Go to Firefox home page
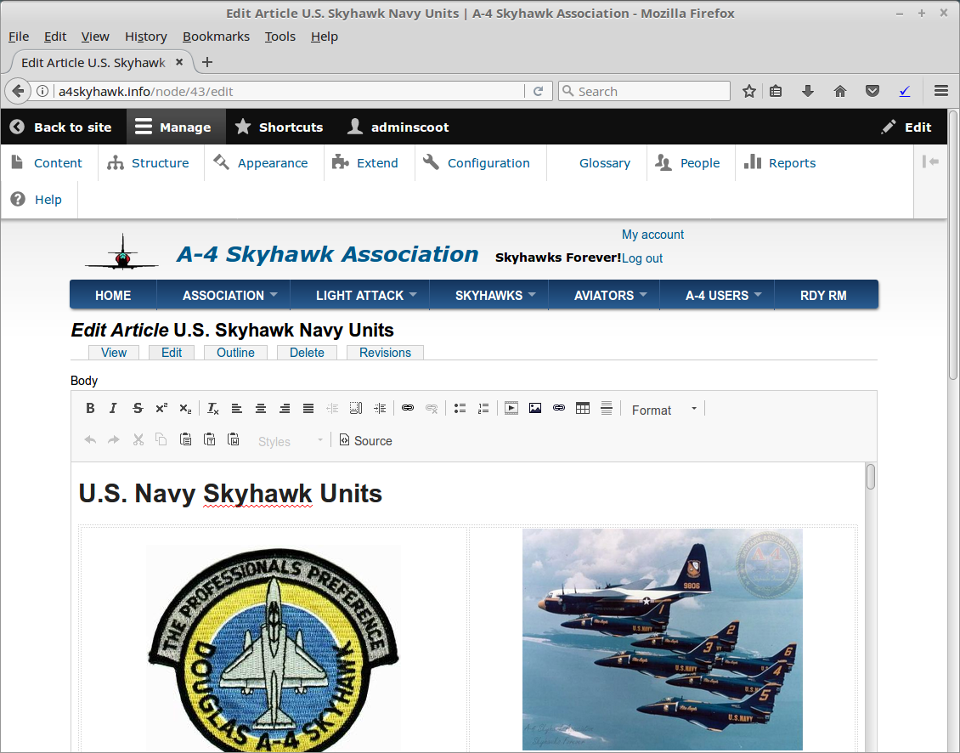Screen dimensions: 960x753 pos(840,91)
